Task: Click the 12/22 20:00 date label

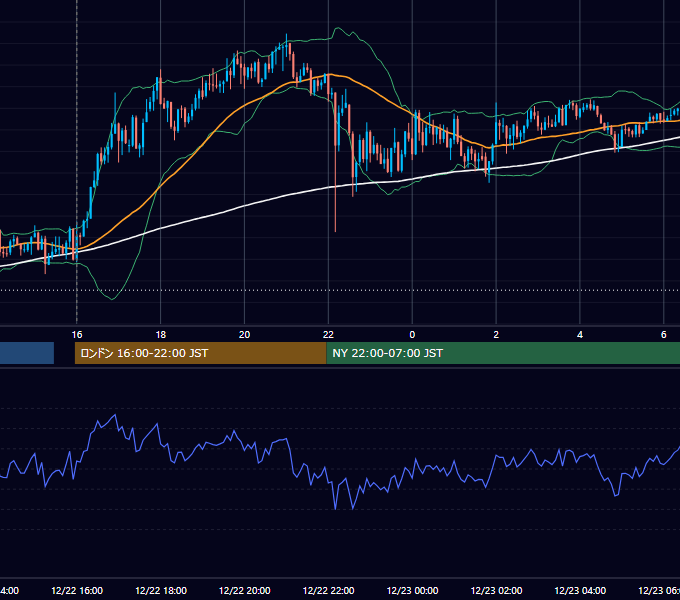Action: point(245,590)
